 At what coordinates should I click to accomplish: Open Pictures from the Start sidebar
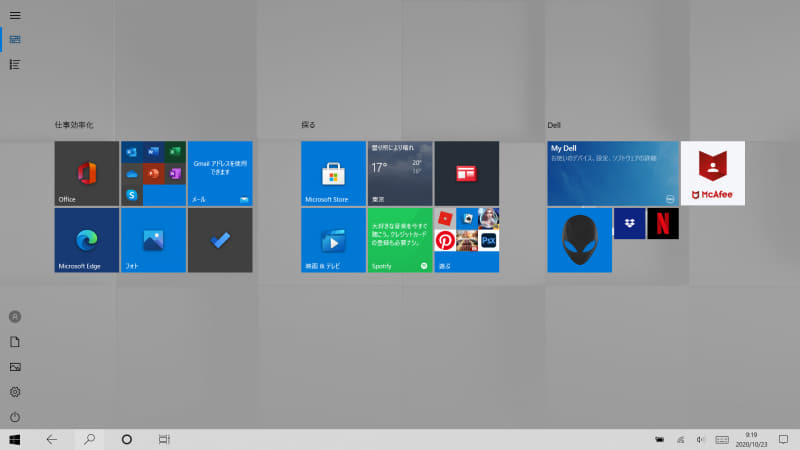(x=15, y=367)
